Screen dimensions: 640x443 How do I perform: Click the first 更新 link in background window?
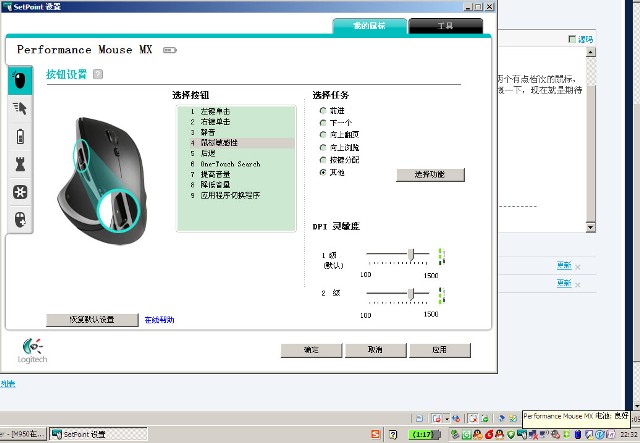564,265
